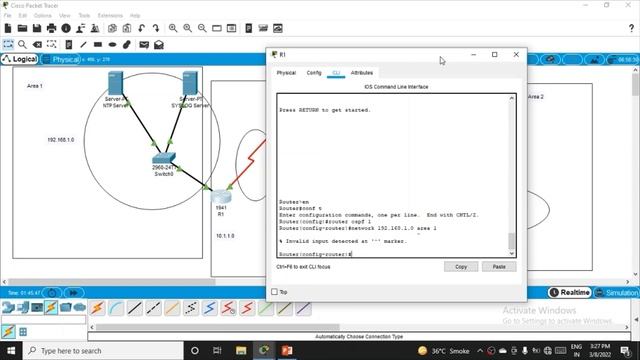
Task: Click the Redo arrow icon
Action: 156,28
